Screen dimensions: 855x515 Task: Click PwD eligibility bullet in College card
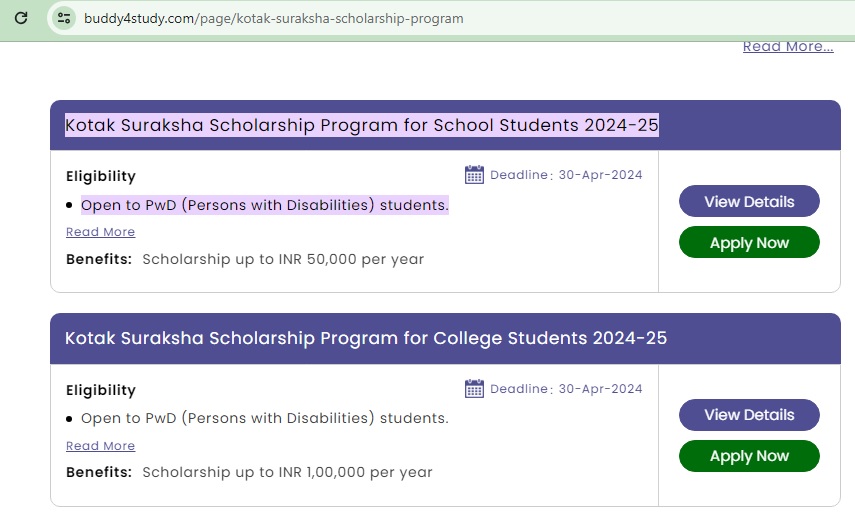[x=264, y=418]
